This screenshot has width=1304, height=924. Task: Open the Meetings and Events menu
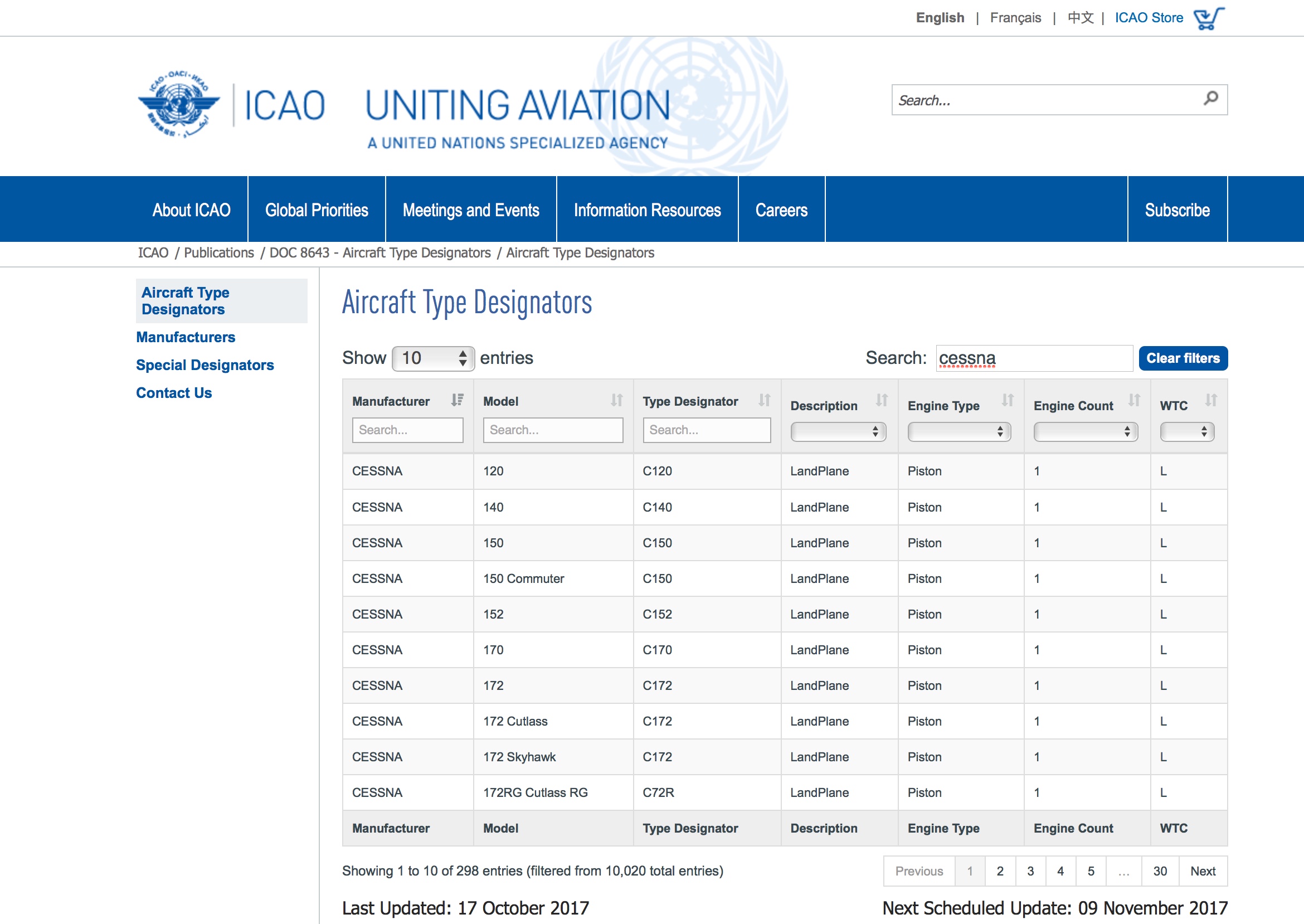(470, 210)
